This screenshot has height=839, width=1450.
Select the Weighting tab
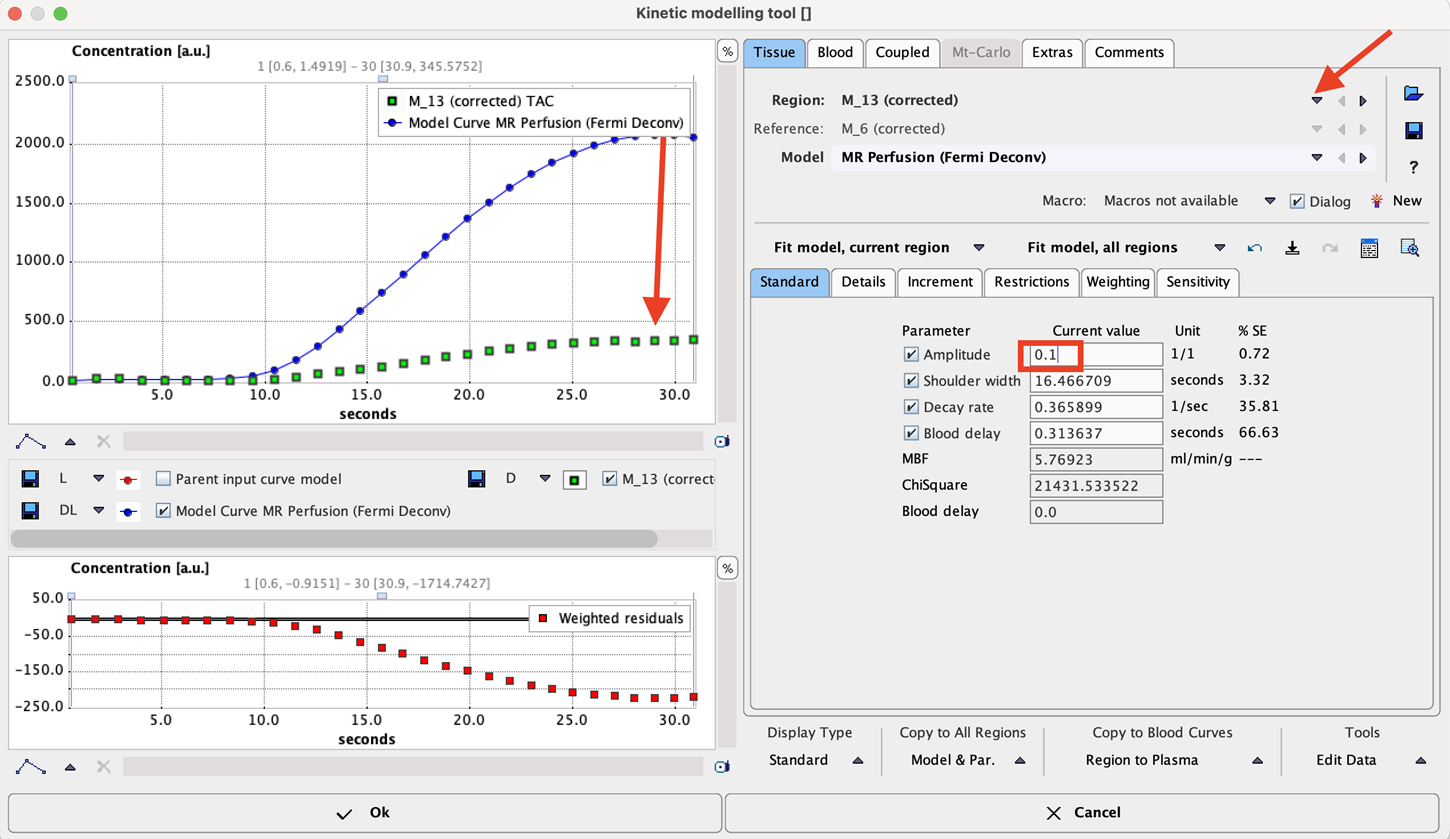coord(1118,282)
